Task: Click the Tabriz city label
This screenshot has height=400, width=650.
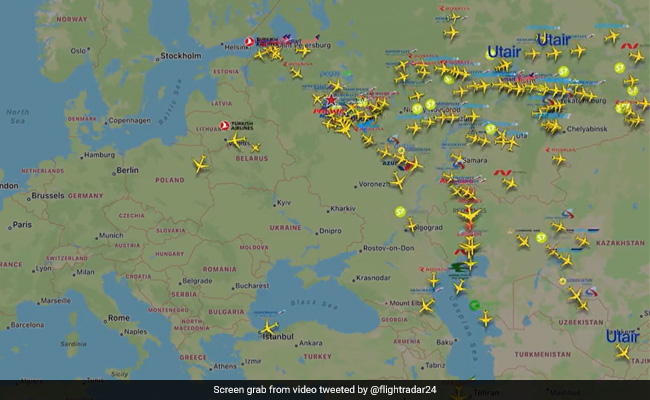Action: coord(435,365)
